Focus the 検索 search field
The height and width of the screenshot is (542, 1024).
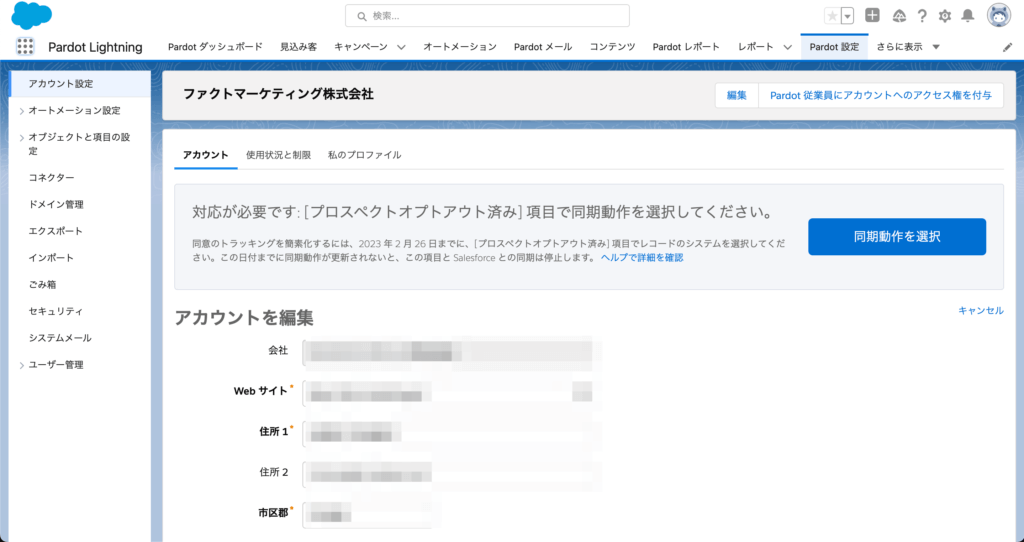click(x=487, y=16)
